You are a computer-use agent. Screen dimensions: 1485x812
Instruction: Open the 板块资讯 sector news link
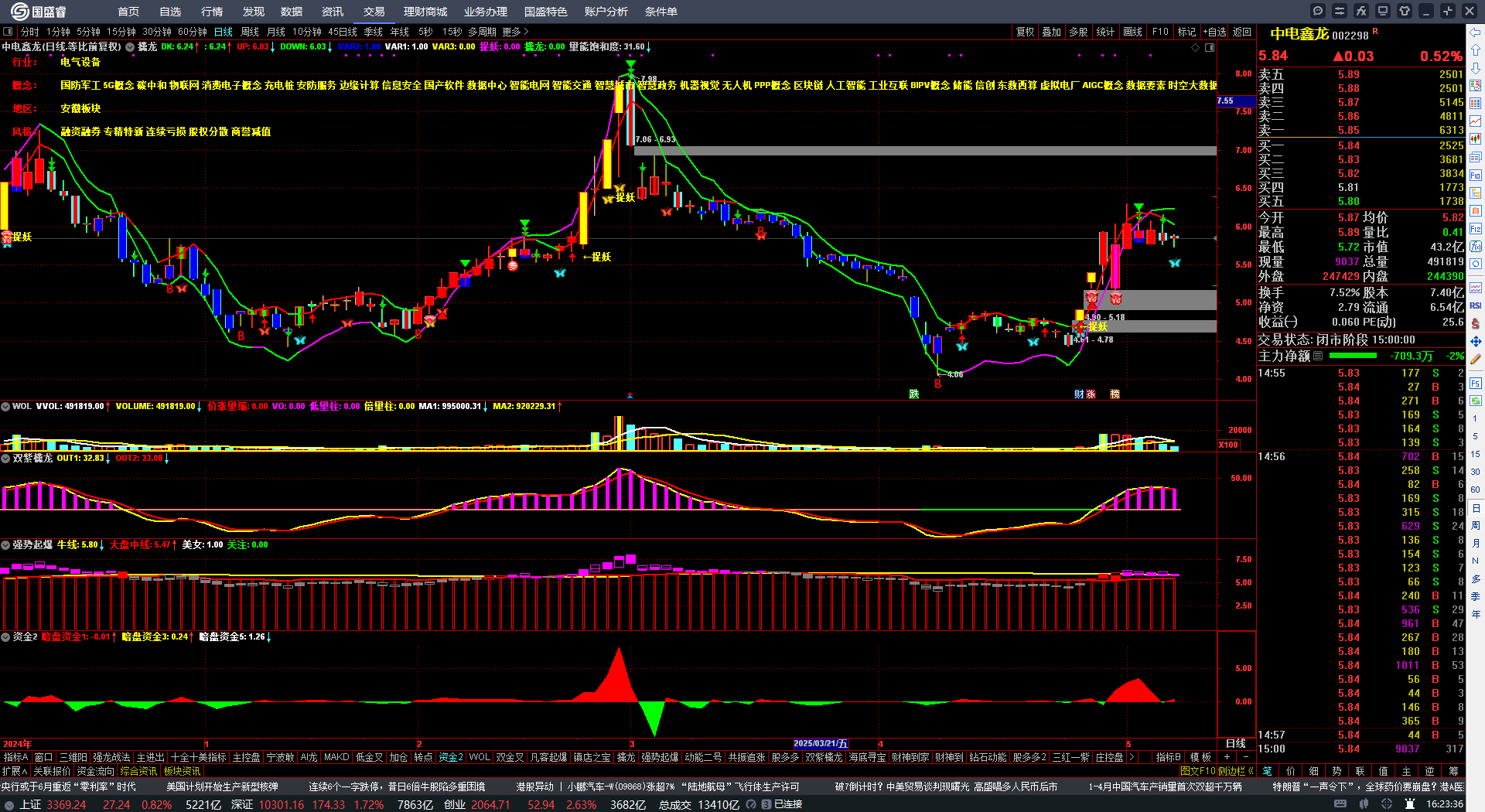[x=183, y=771]
